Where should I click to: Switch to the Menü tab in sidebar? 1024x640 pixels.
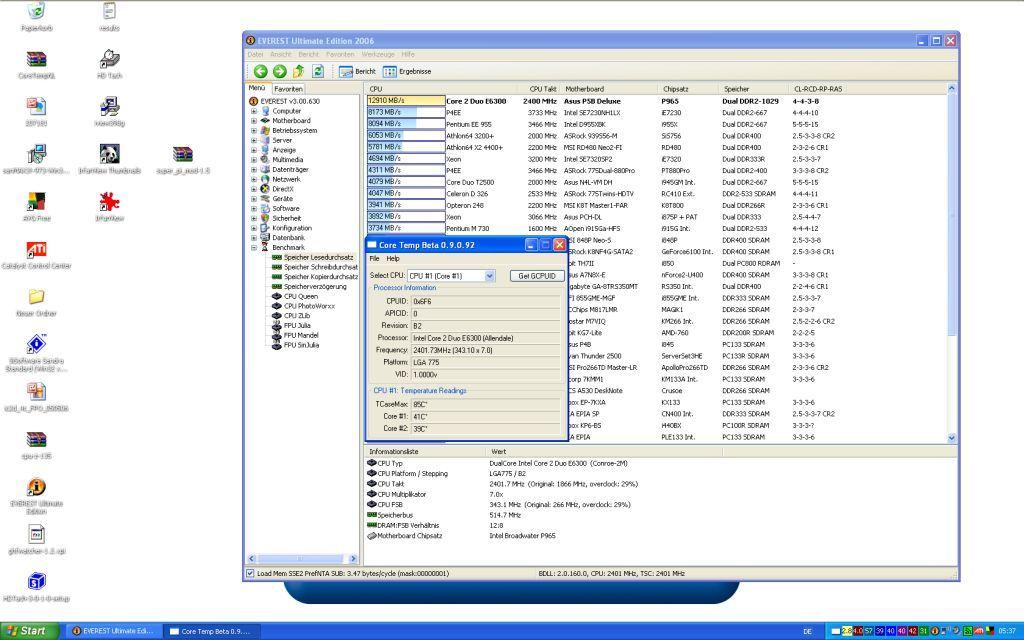click(x=257, y=88)
